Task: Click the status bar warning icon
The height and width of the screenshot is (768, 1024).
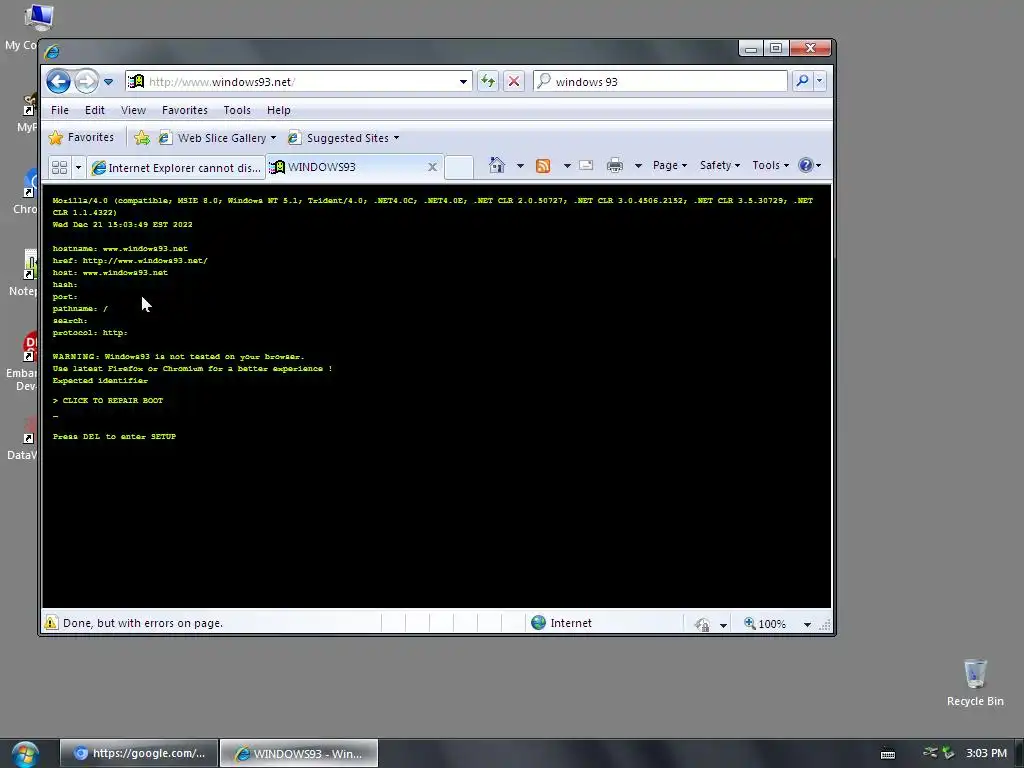Action: pos(51,623)
